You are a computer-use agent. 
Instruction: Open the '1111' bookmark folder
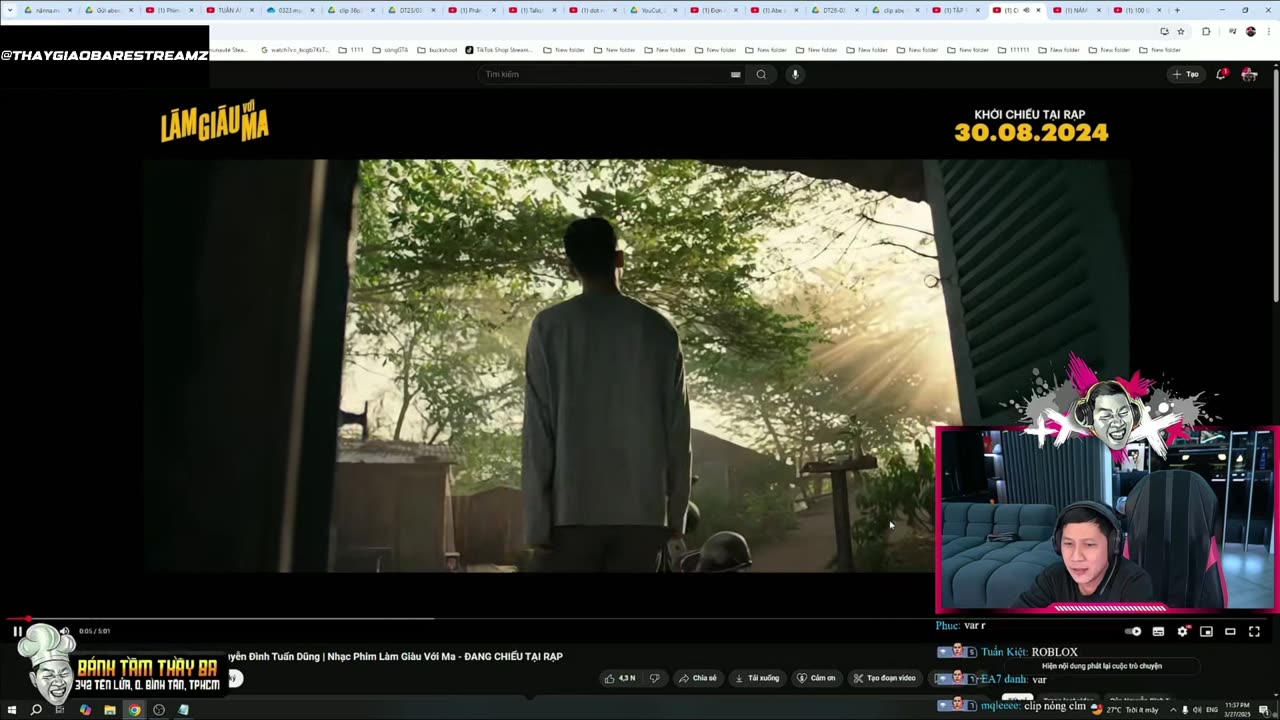(x=351, y=50)
